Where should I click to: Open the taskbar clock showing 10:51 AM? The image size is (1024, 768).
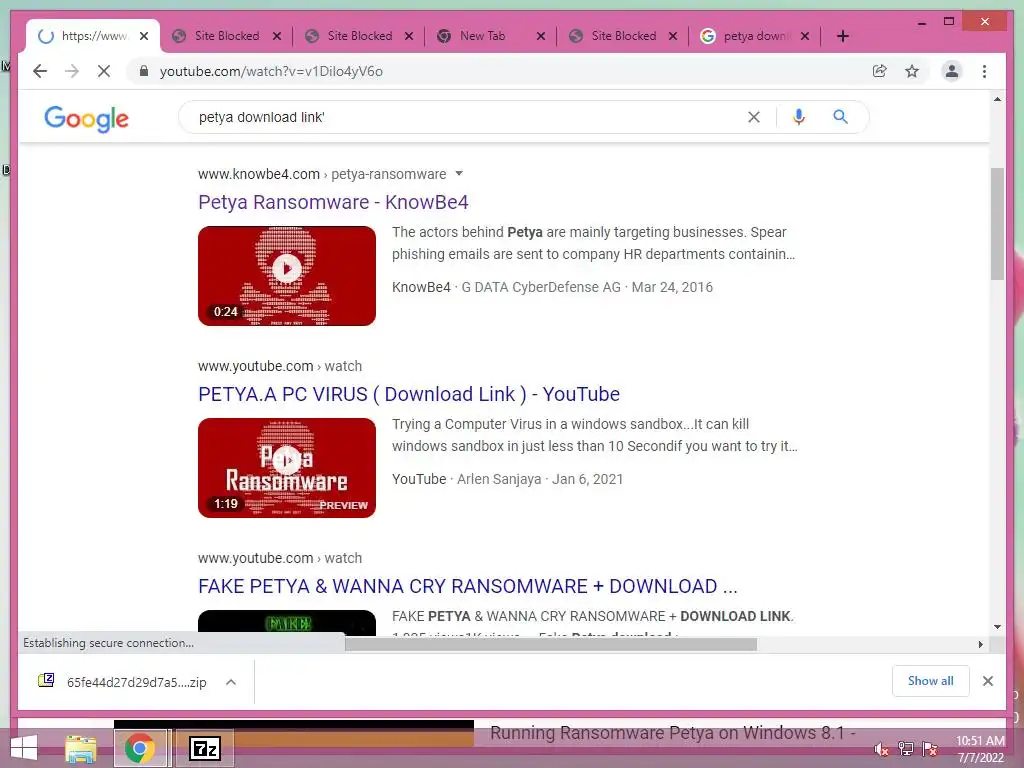pyautogui.click(x=980, y=749)
